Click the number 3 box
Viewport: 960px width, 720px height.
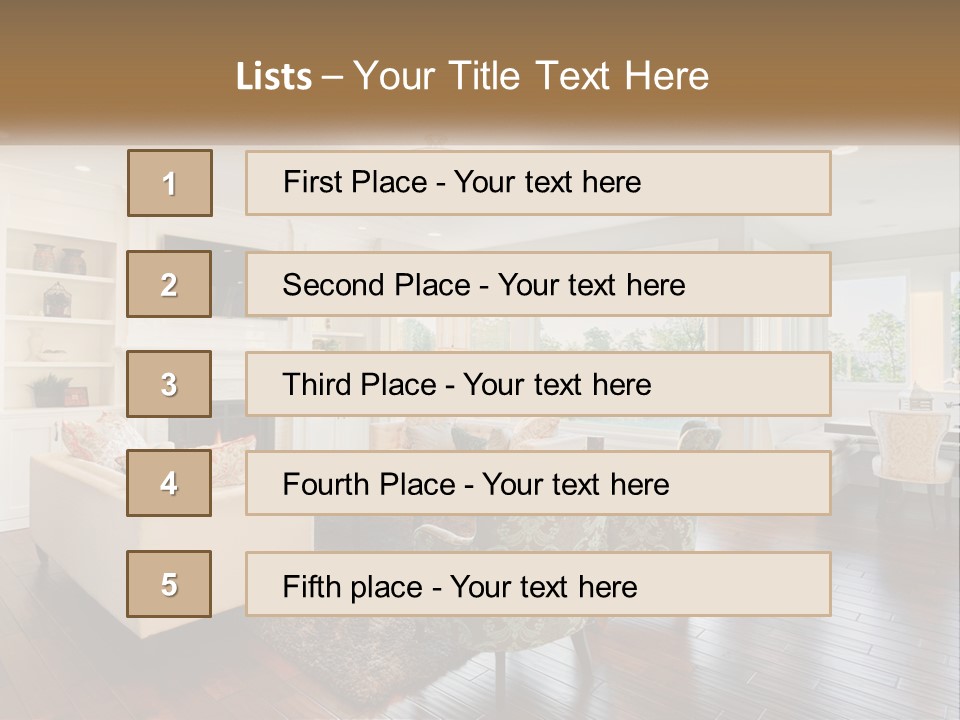click(169, 384)
